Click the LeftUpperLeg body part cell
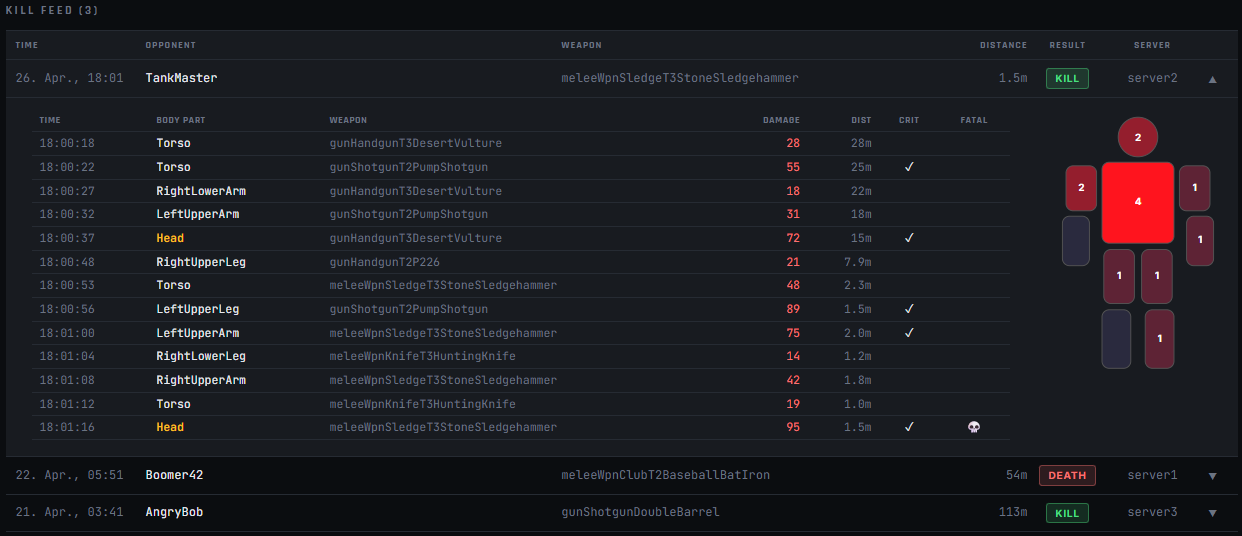 pyautogui.click(x=198, y=309)
